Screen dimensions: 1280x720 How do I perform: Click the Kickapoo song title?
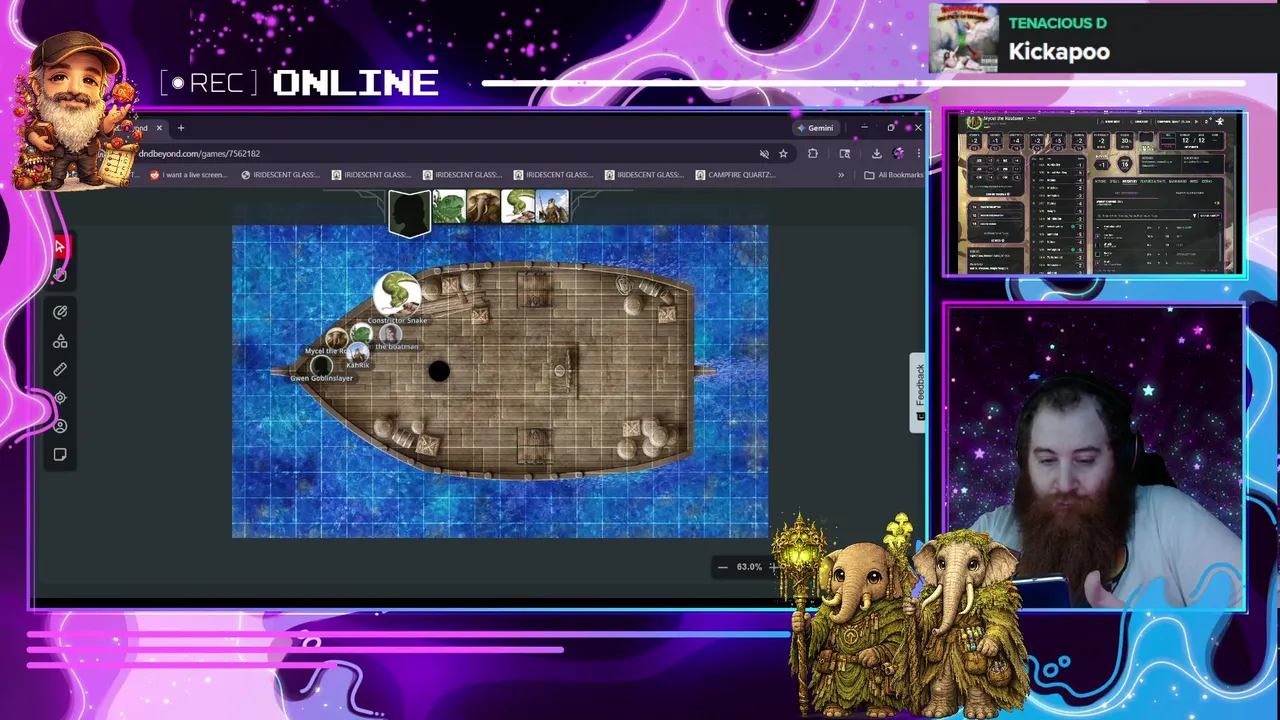(x=1059, y=52)
